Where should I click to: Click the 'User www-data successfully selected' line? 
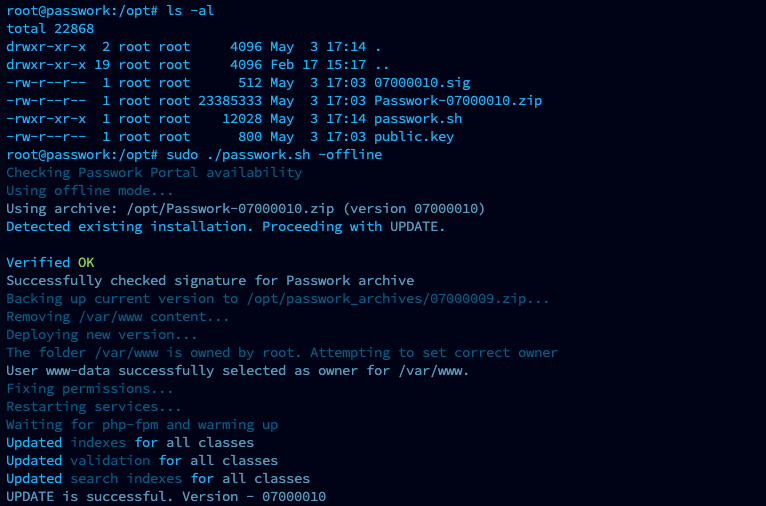238,371
